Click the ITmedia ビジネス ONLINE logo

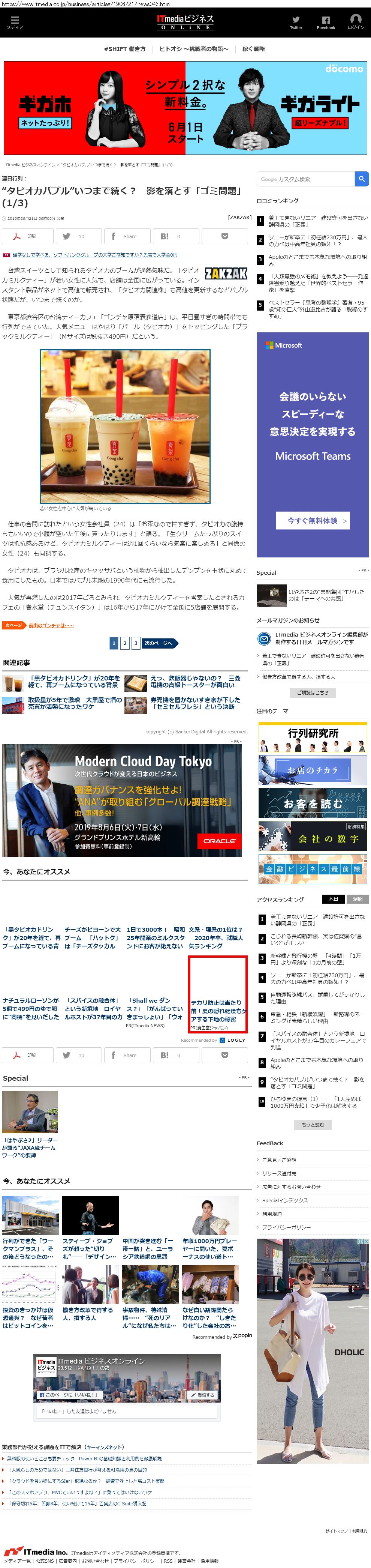pyautogui.click(x=185, y=22)
